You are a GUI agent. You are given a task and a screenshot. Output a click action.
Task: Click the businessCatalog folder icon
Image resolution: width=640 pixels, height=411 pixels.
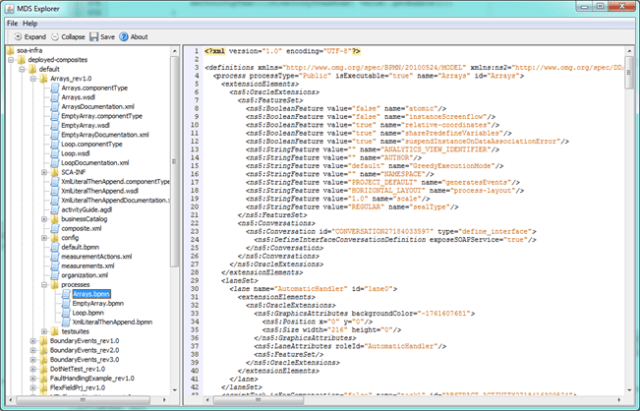pos(55,219)
